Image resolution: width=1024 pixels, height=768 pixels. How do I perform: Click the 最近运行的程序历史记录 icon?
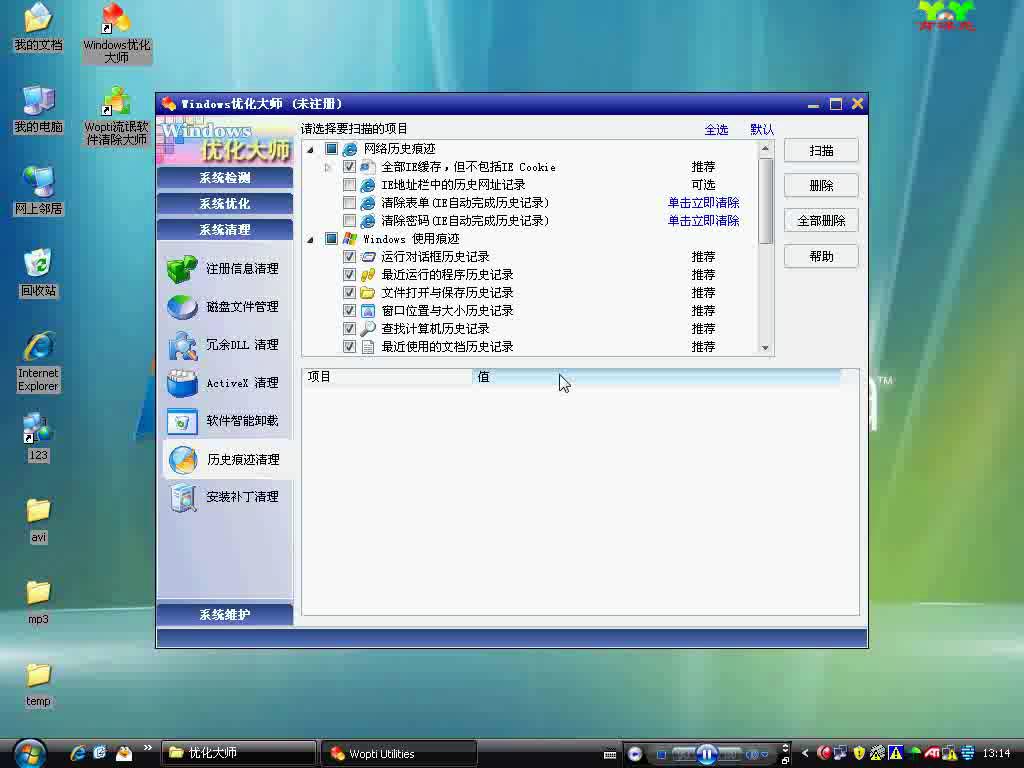click(368, 275)
